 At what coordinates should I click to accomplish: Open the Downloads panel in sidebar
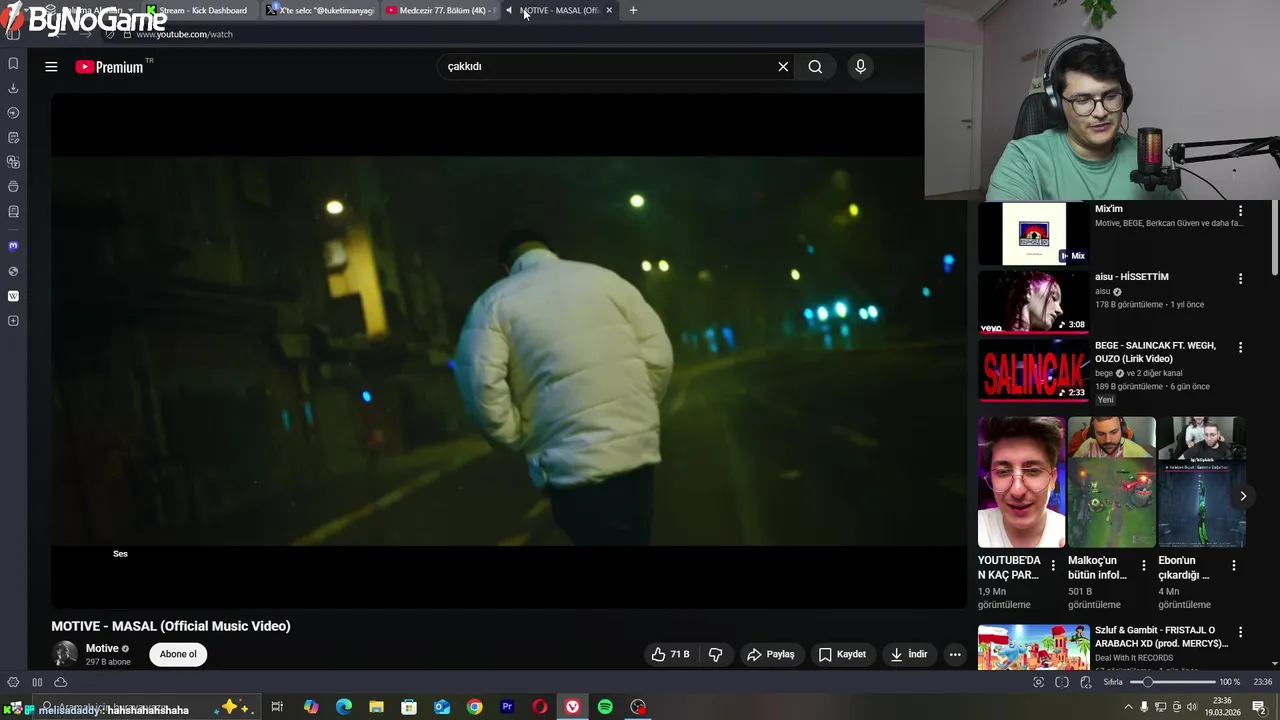(13, 88)
